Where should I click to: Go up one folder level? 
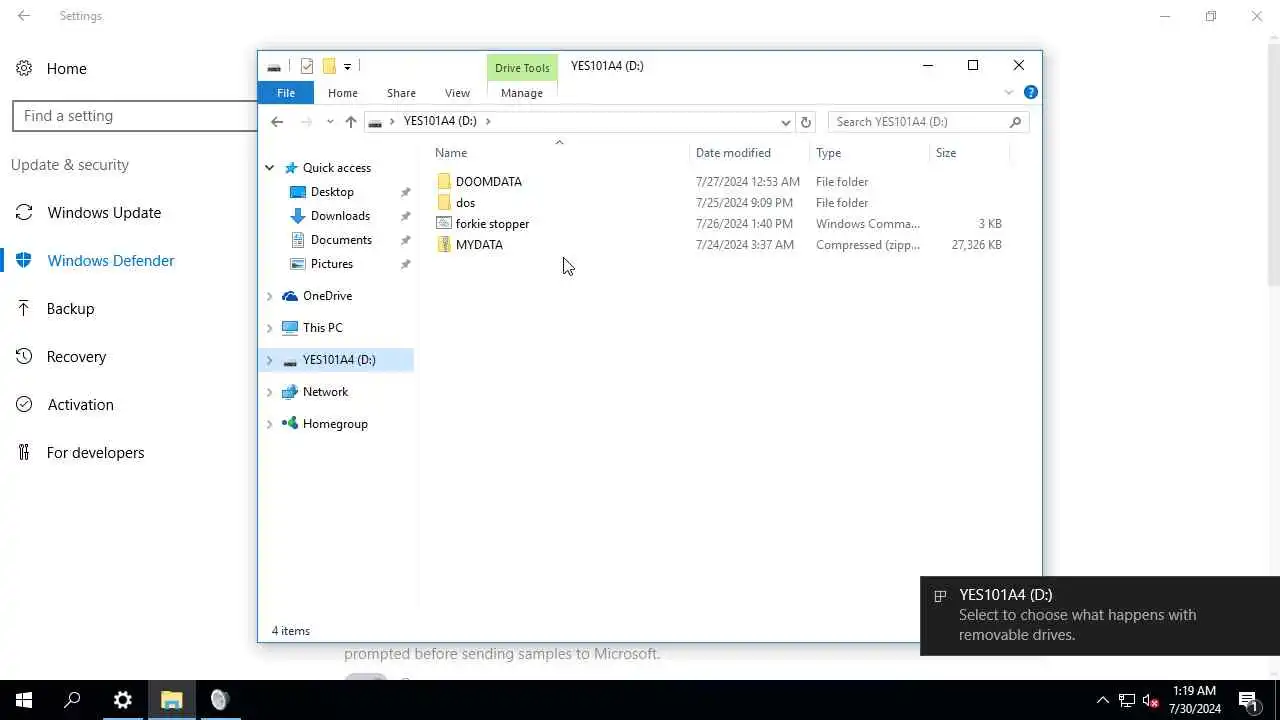[x=350, y=121]
